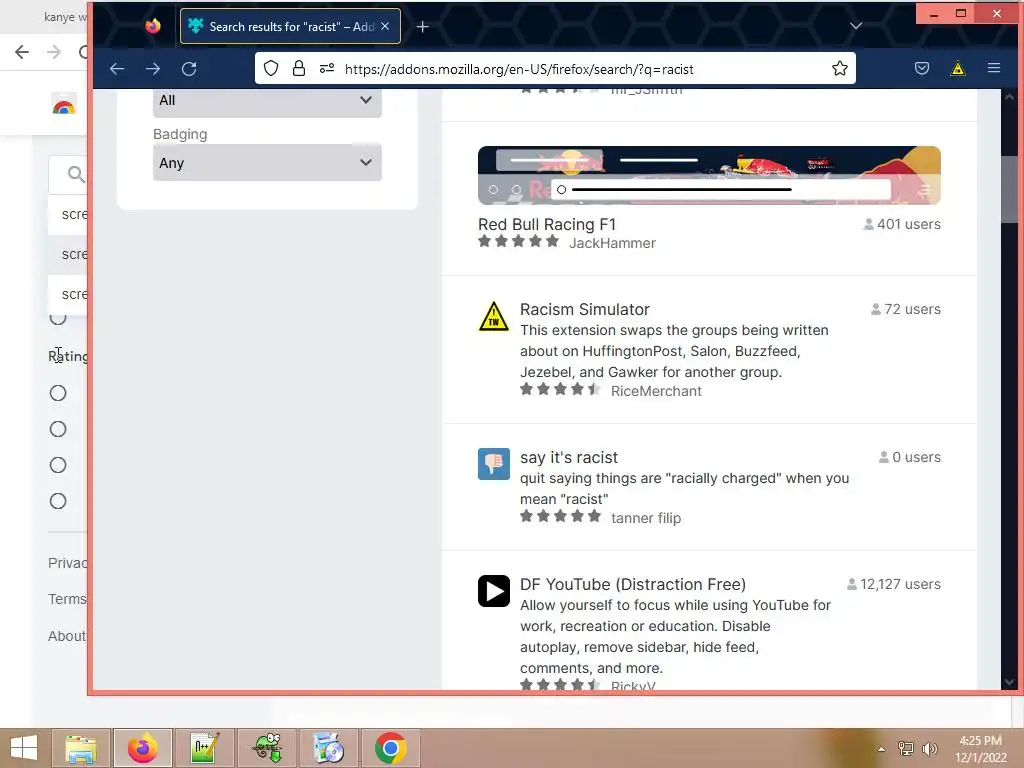Click the Chrome Web Store rainbow logo
The height and width of the screenshot is (768, 1024).
pos(64,105)
